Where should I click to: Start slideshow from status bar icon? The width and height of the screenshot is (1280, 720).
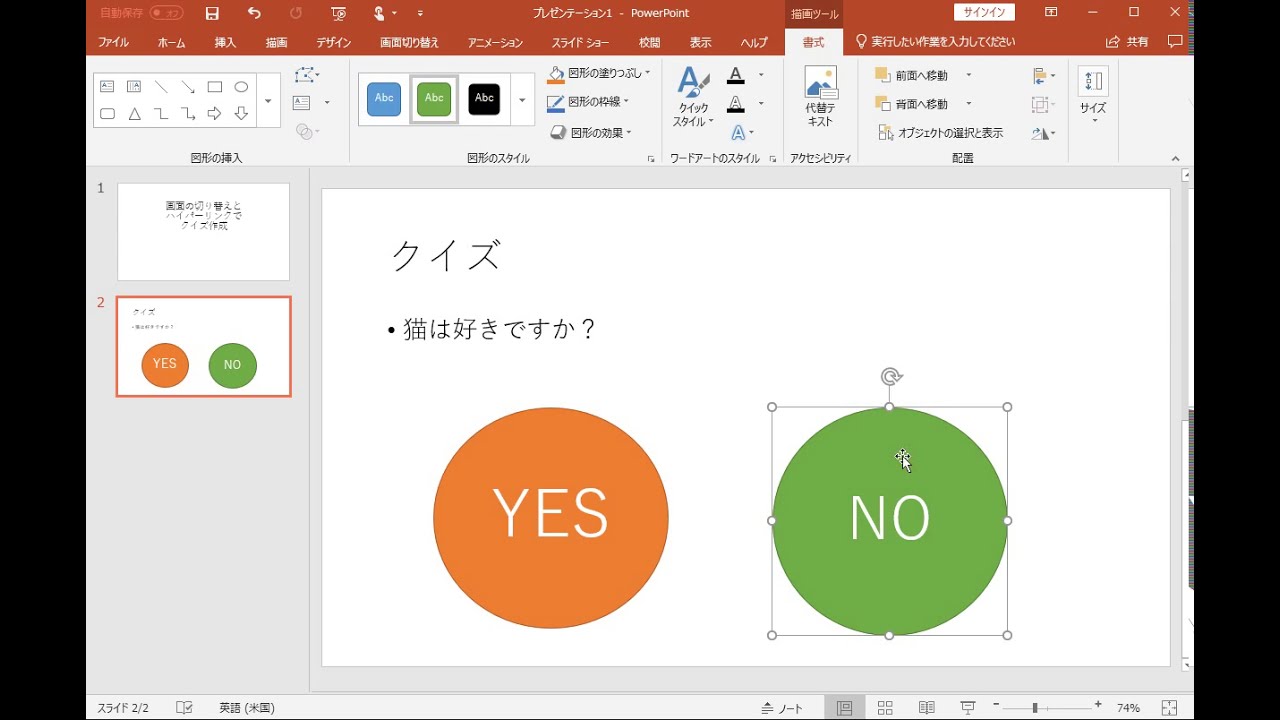pyautogui.click(x=968, y=708)
